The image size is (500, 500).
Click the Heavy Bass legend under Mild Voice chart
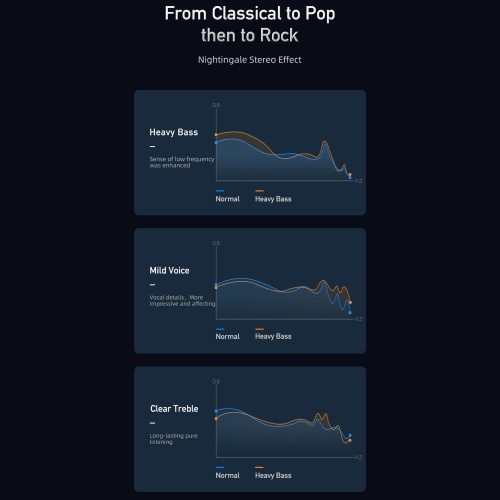pos(273,337)
